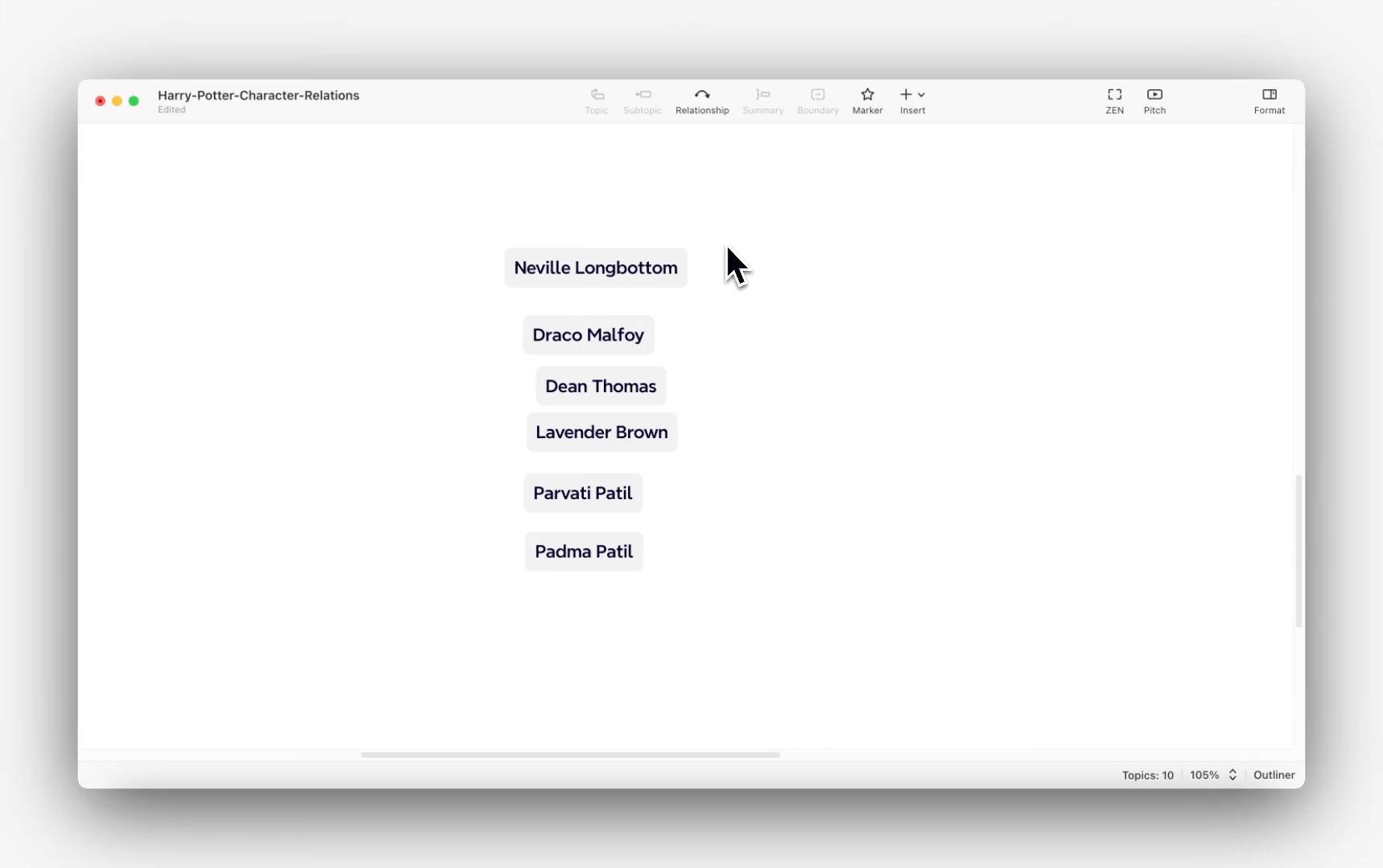Screen dimensions: 1383x868
Task: Select the Neville Longbottom topic
Action: coord(596,268)
